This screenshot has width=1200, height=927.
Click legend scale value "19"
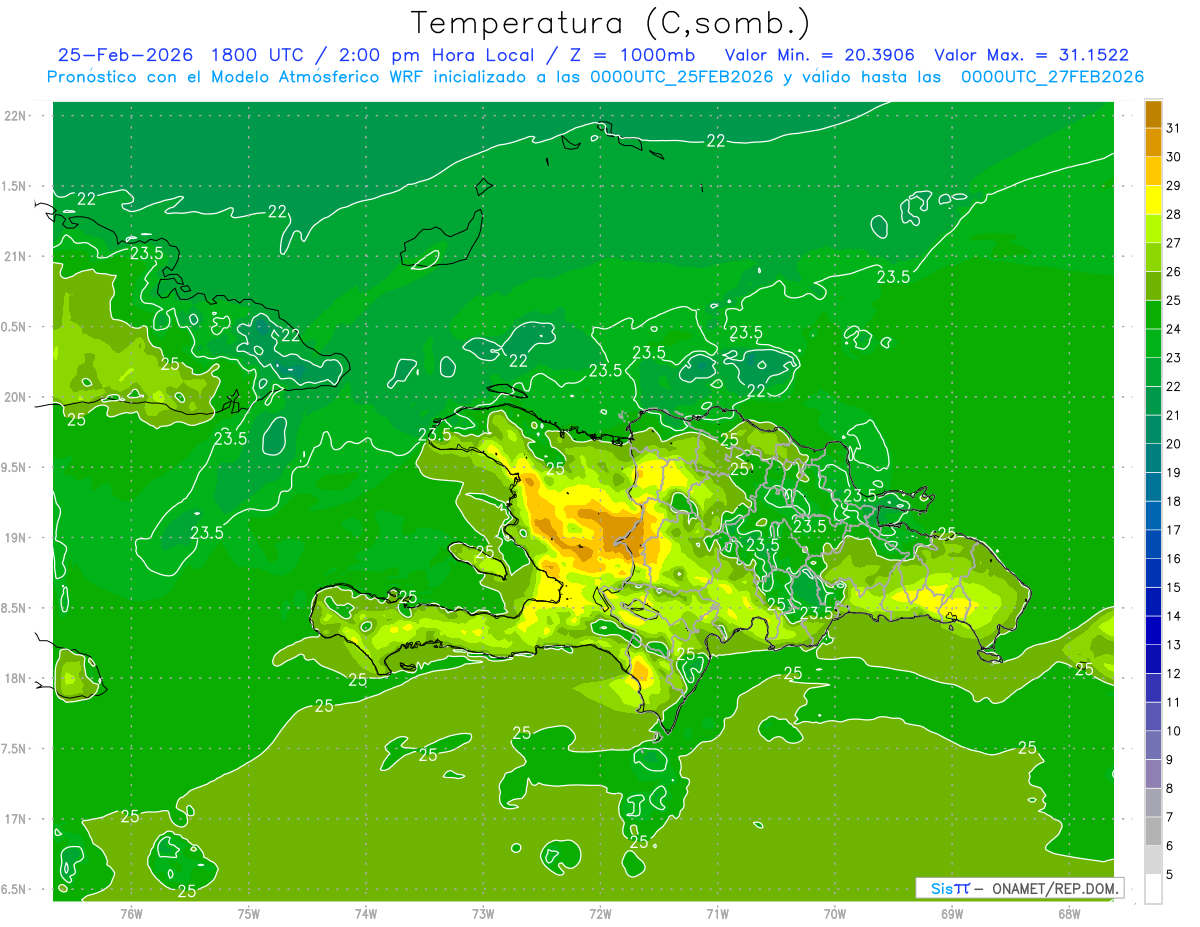[1173, 472]
